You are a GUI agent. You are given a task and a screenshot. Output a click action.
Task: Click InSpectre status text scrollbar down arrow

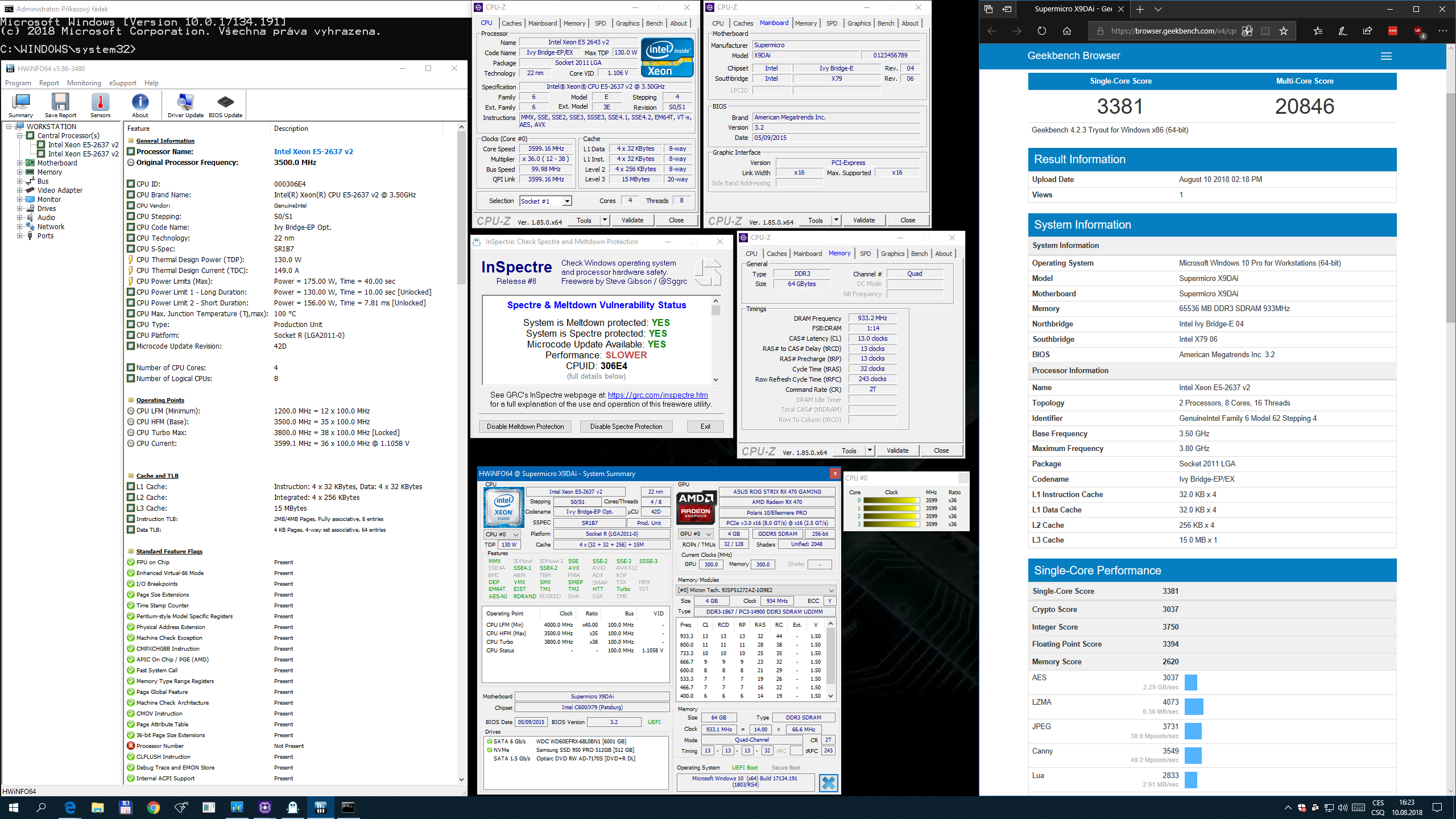click(x=715, y=380)
